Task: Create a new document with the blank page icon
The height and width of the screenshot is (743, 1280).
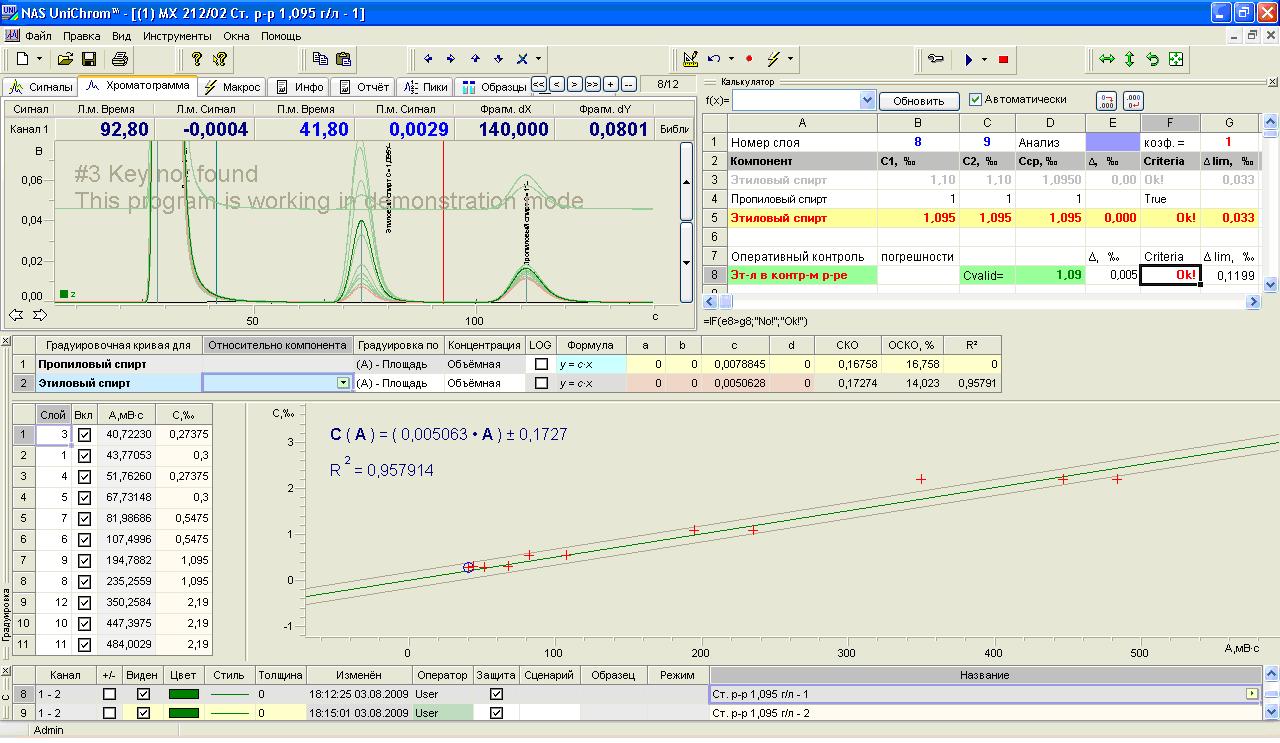Action: pyautogui.click(x=23, y=59)
